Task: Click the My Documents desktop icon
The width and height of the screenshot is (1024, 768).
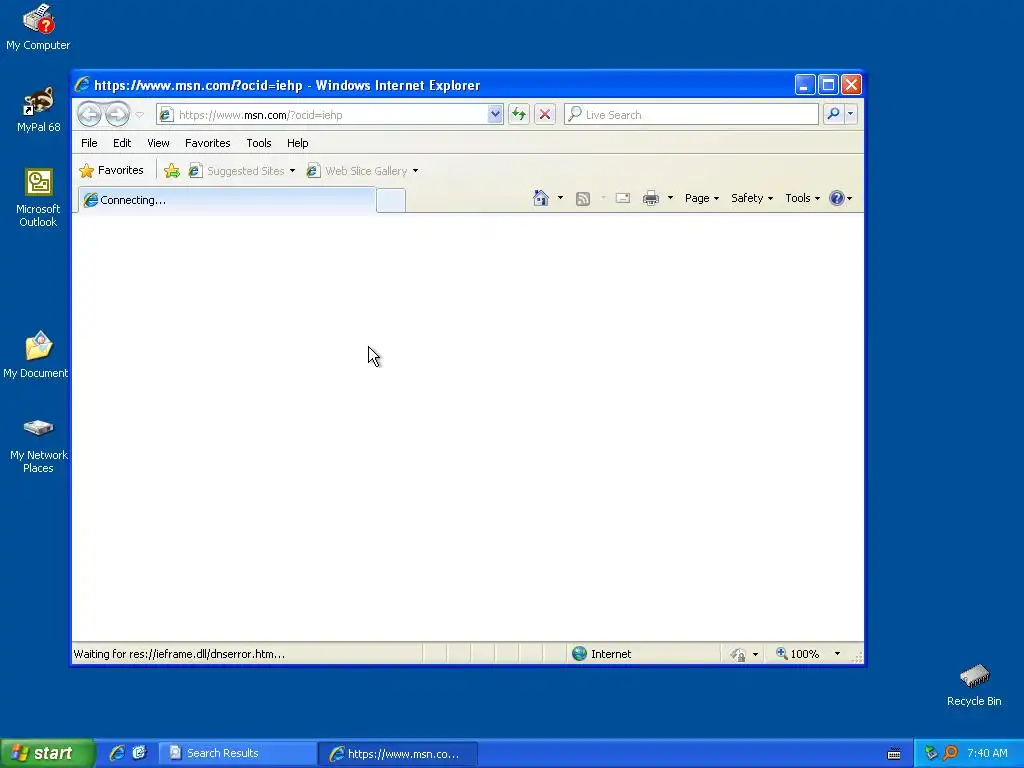Action: click(x=37, y=355)
